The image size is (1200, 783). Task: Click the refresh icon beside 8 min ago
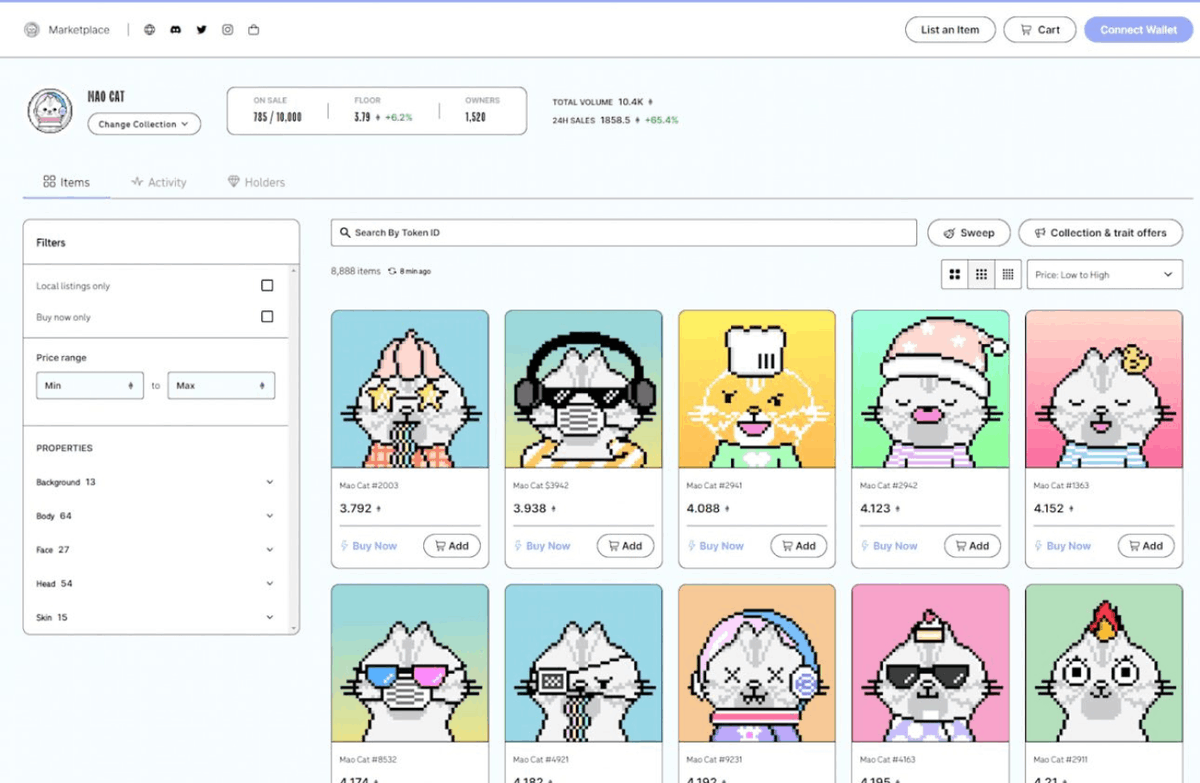(x=392, y=271)
